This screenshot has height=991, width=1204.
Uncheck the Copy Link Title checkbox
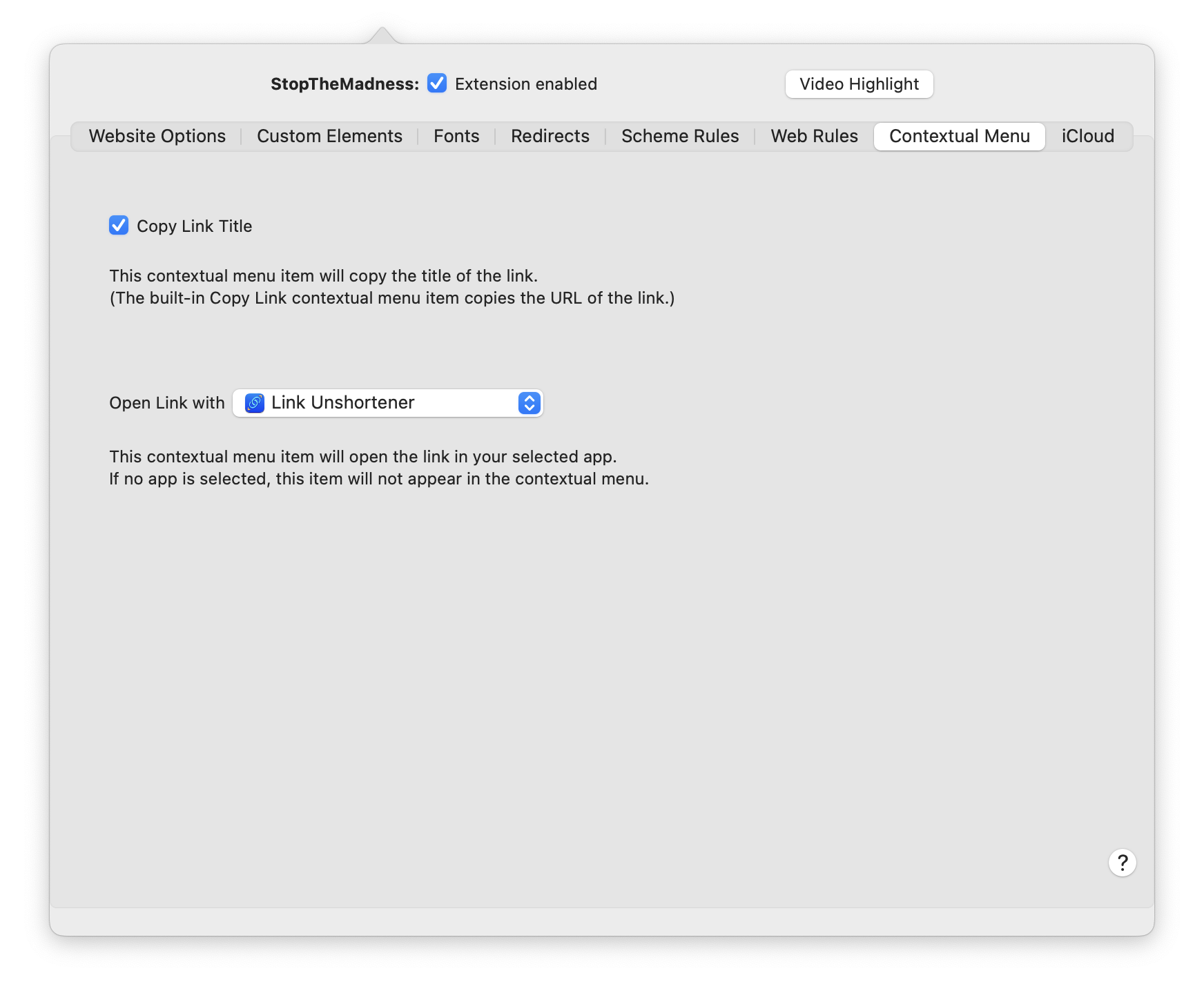tap(119, 226)
